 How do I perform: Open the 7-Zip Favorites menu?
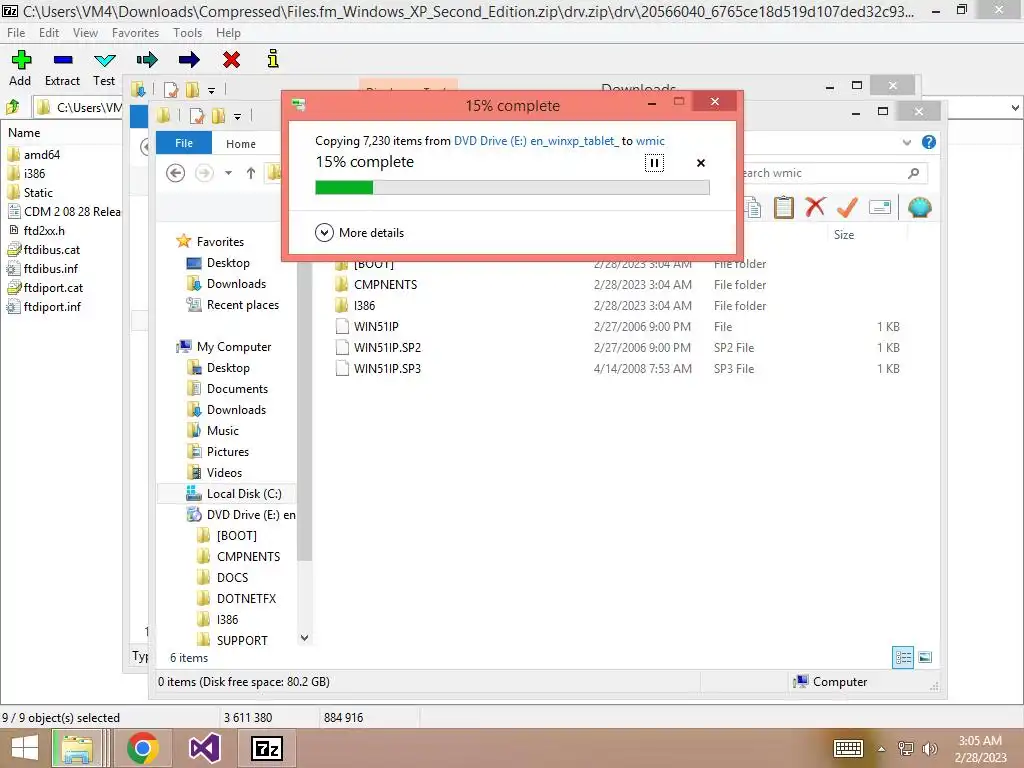(135, 33)
